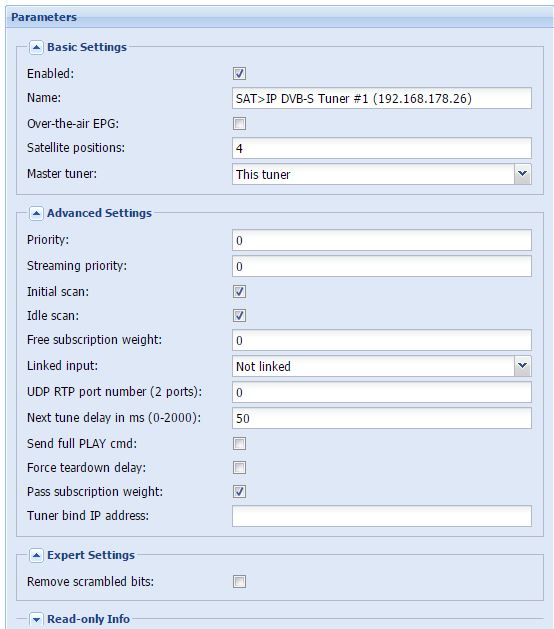Toggle the Idle scan checkbox

[x=239, y=316]
